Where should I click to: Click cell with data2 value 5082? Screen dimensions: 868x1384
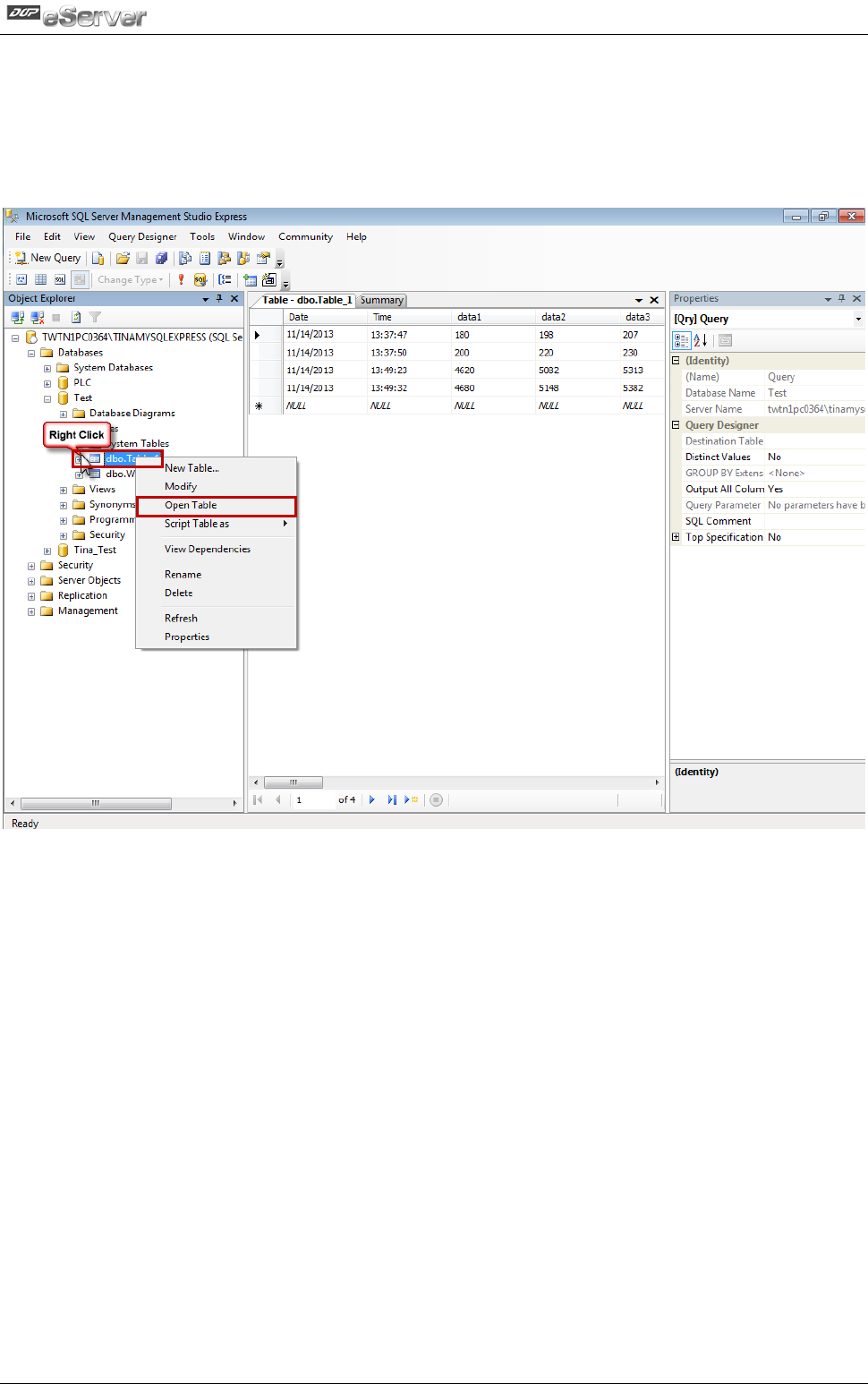pyautogui.click(x=577, y=371)
